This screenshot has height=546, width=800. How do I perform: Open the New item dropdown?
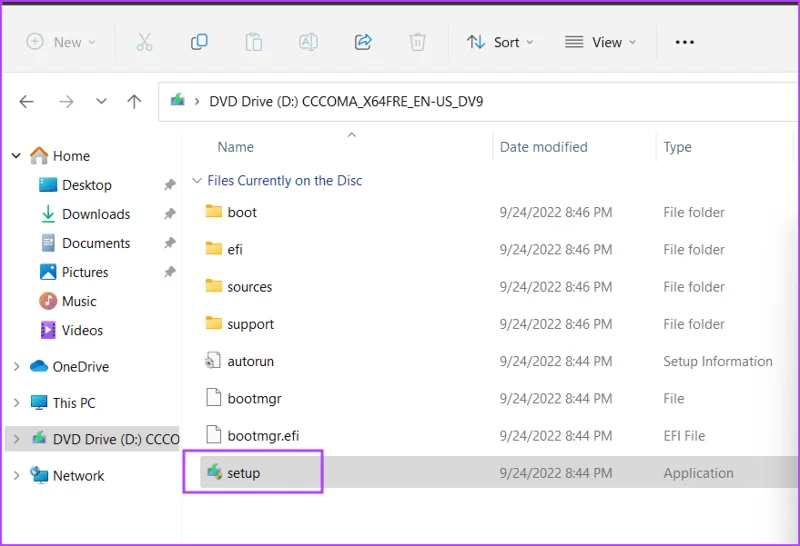(61, 42)
